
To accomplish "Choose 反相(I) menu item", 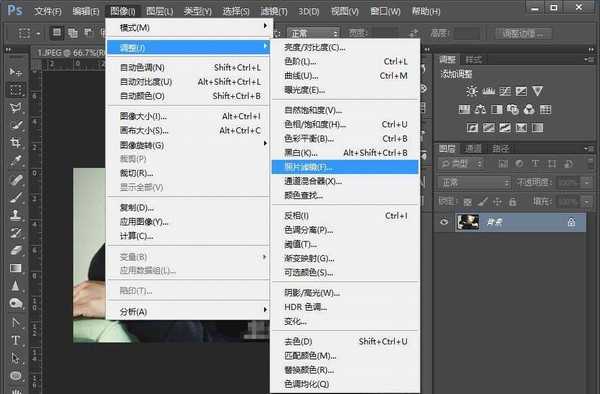I will (x=345, y=216).
